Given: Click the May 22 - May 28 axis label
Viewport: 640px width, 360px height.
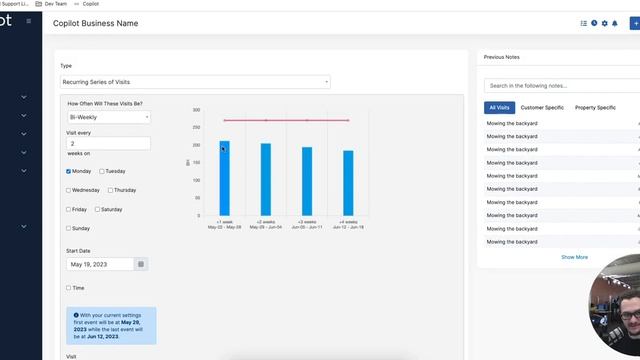Looking at the screenshot, I should coord(224,227).
